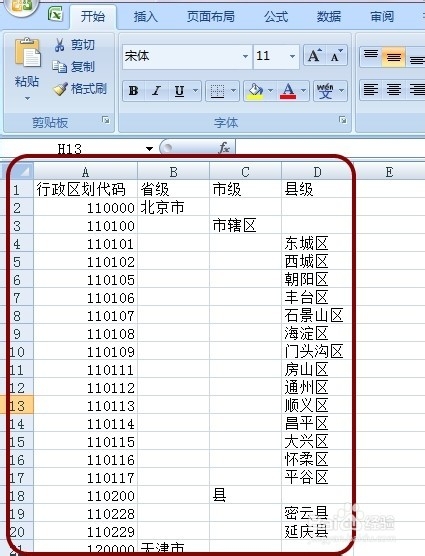
Task: Toggle Underline formatting
Action: point(179,91)
